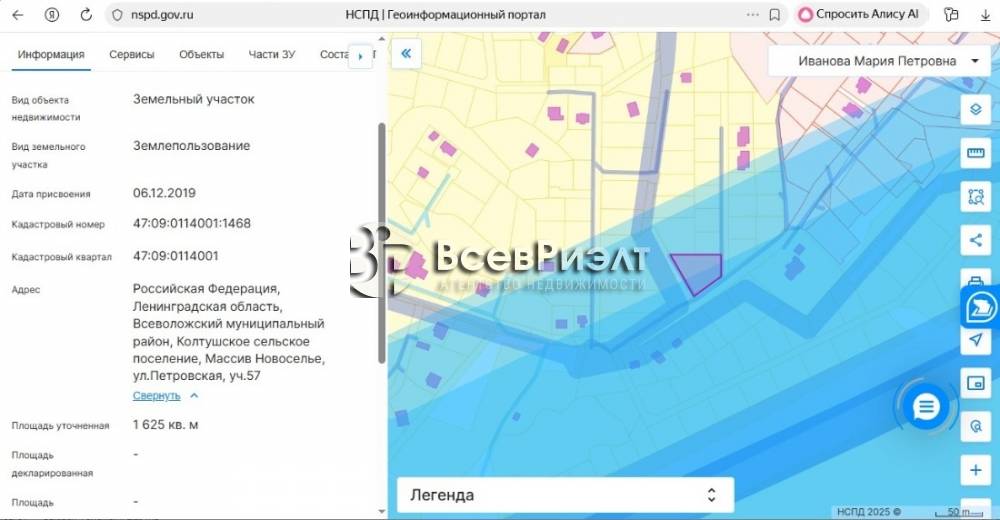Click the highlighted purple land parcel

695,270
